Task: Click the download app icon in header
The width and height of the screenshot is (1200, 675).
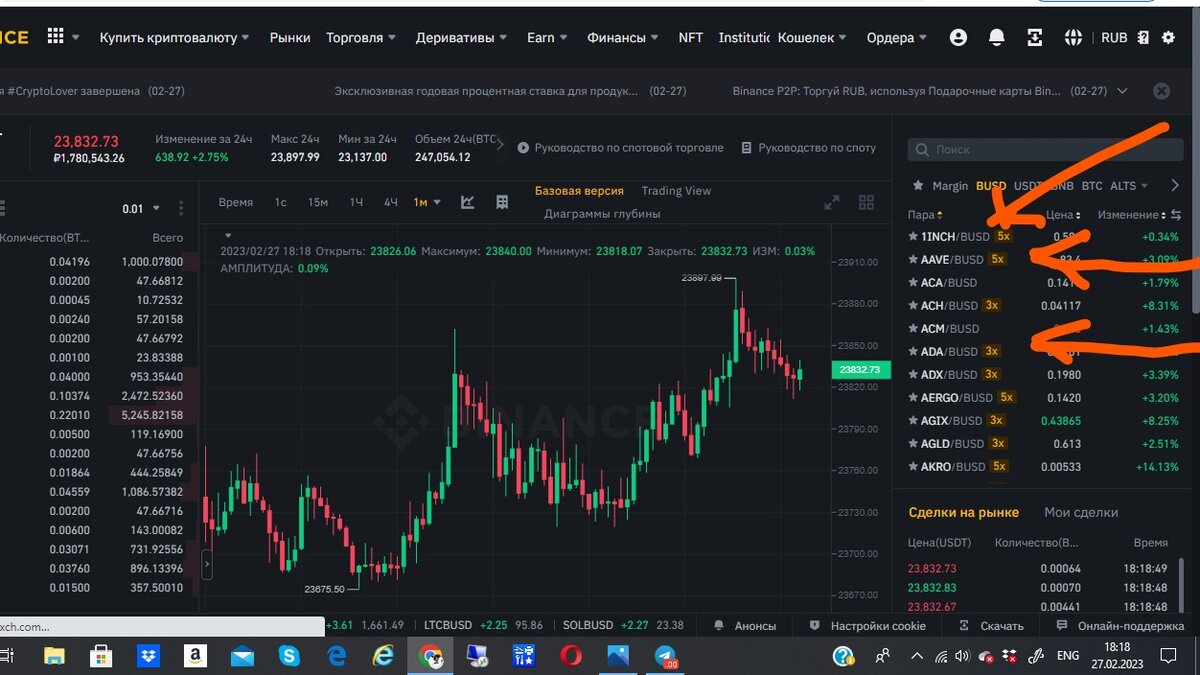Action: point(1035,38)
